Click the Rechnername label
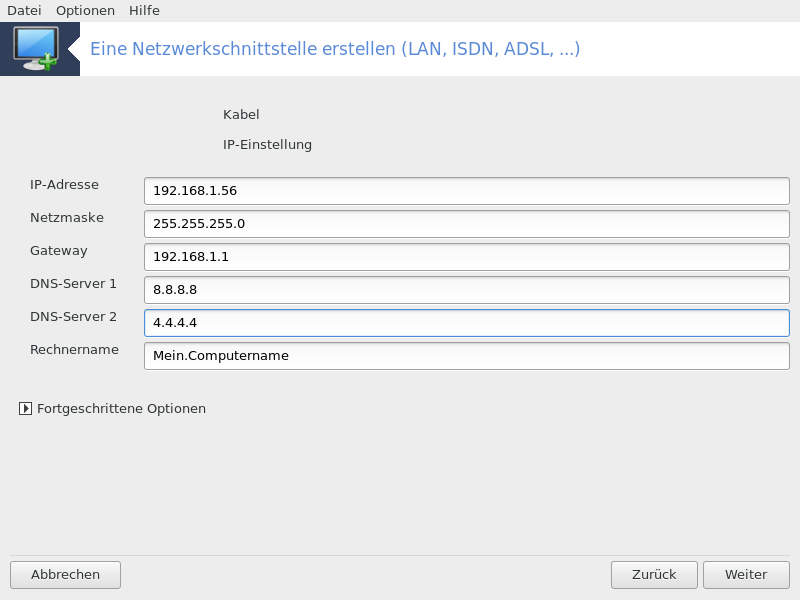 74,349
